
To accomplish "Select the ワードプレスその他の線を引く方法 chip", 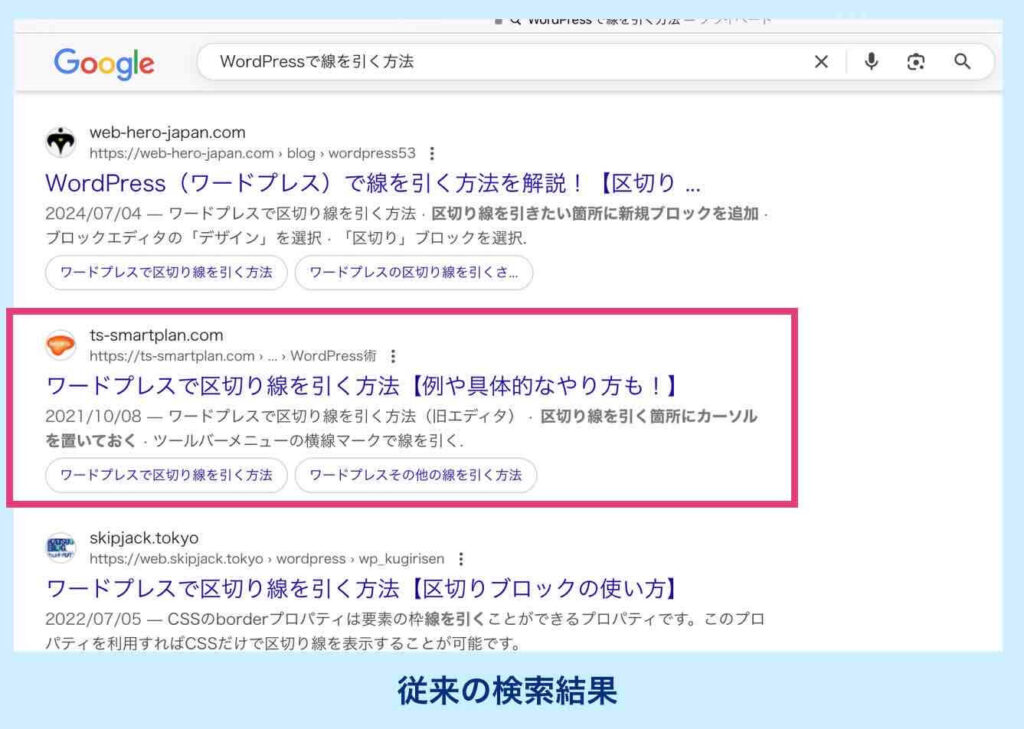I will (x=415, y=475).
